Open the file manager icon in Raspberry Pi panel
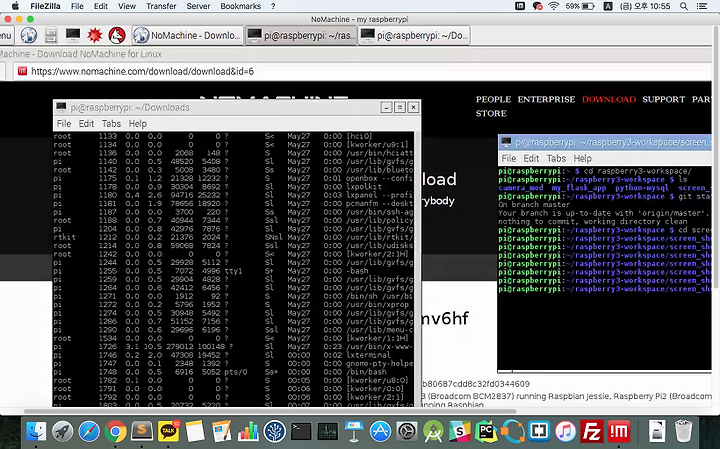720x449 pixels. pos(51,35)
